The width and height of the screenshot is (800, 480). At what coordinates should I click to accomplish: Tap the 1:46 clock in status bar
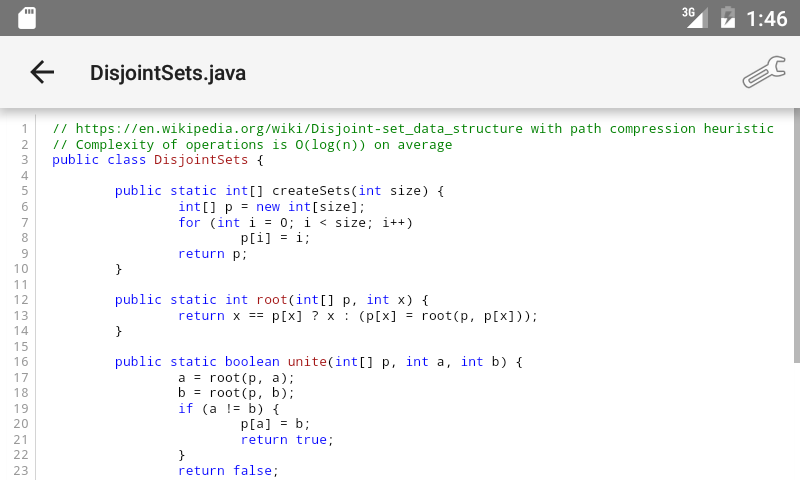coord(767,19)
